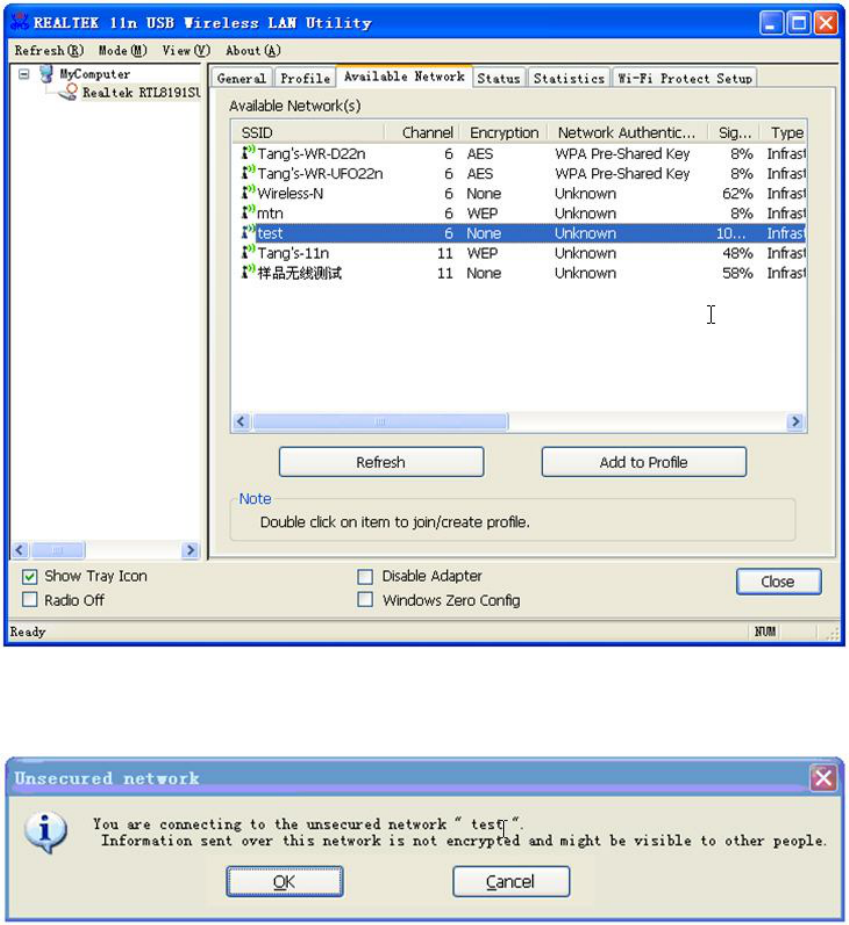Select the Tang's-WR-UFO22n network row
This screenshot has width=849, height=925.
(519, 173)
